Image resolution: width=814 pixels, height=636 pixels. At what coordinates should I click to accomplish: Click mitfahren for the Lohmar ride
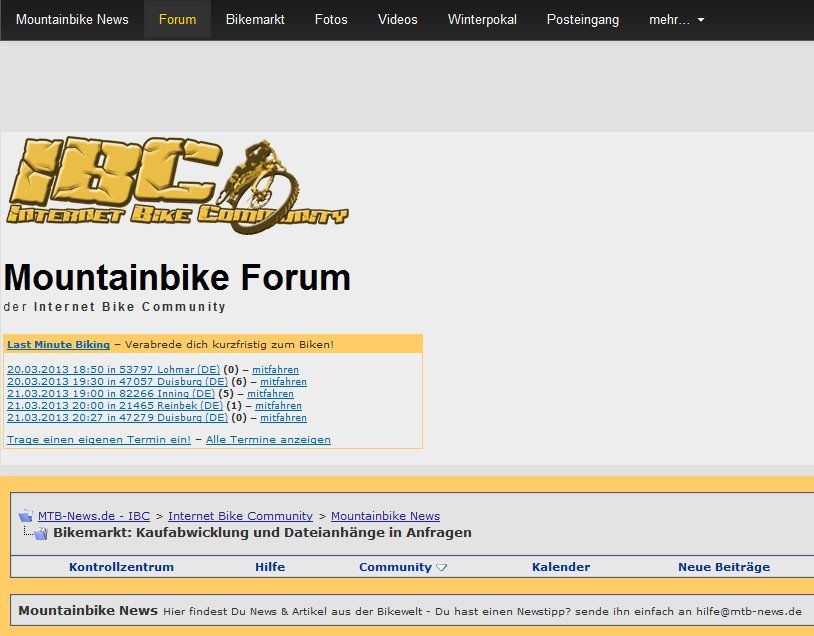click(x=276, y=370)
